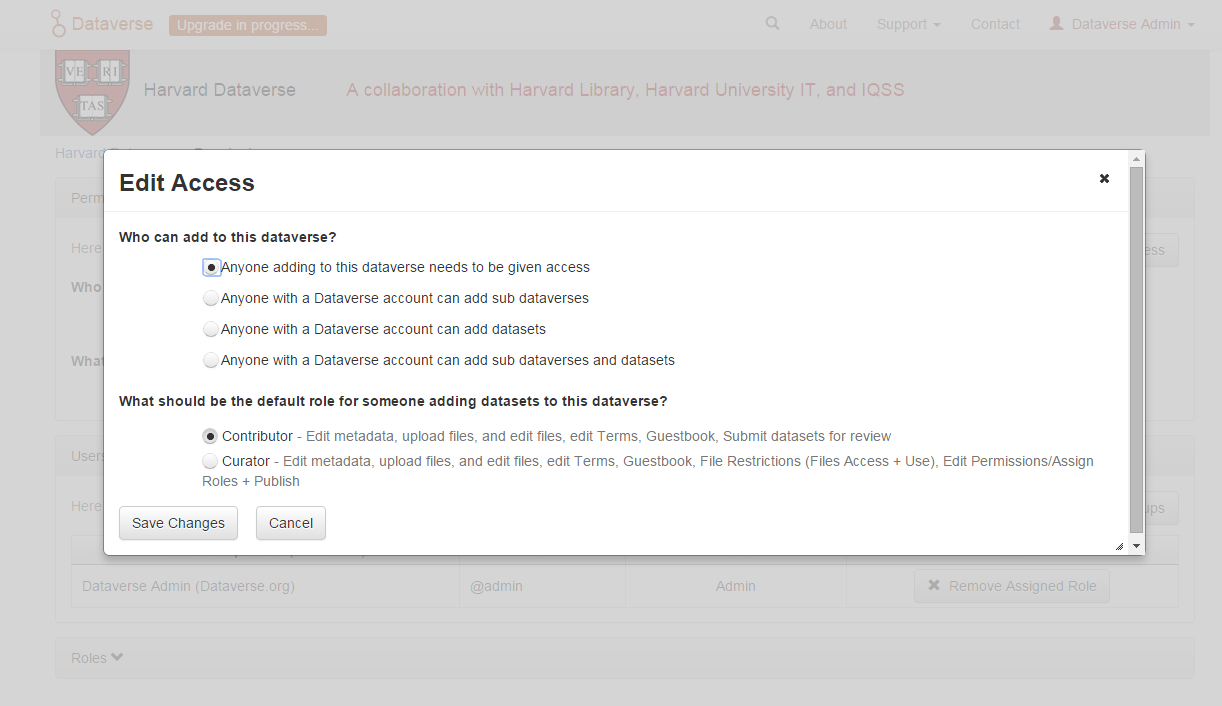Click the scrollbar up arrow
The height and width of the screenshot is (706, 1222).
click(1136, 159)
